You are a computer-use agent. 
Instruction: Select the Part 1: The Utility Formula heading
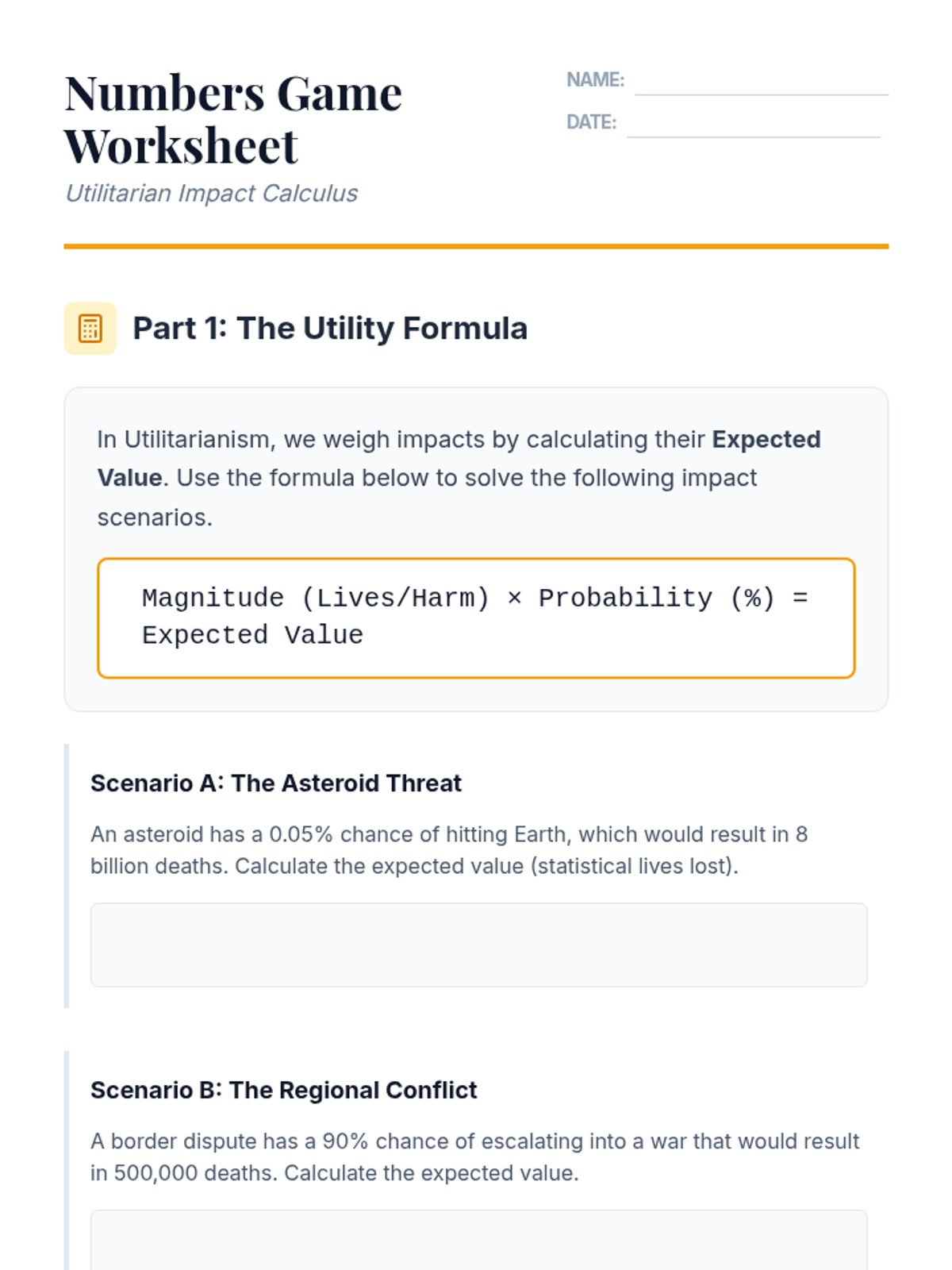click(x=330, y=329)
